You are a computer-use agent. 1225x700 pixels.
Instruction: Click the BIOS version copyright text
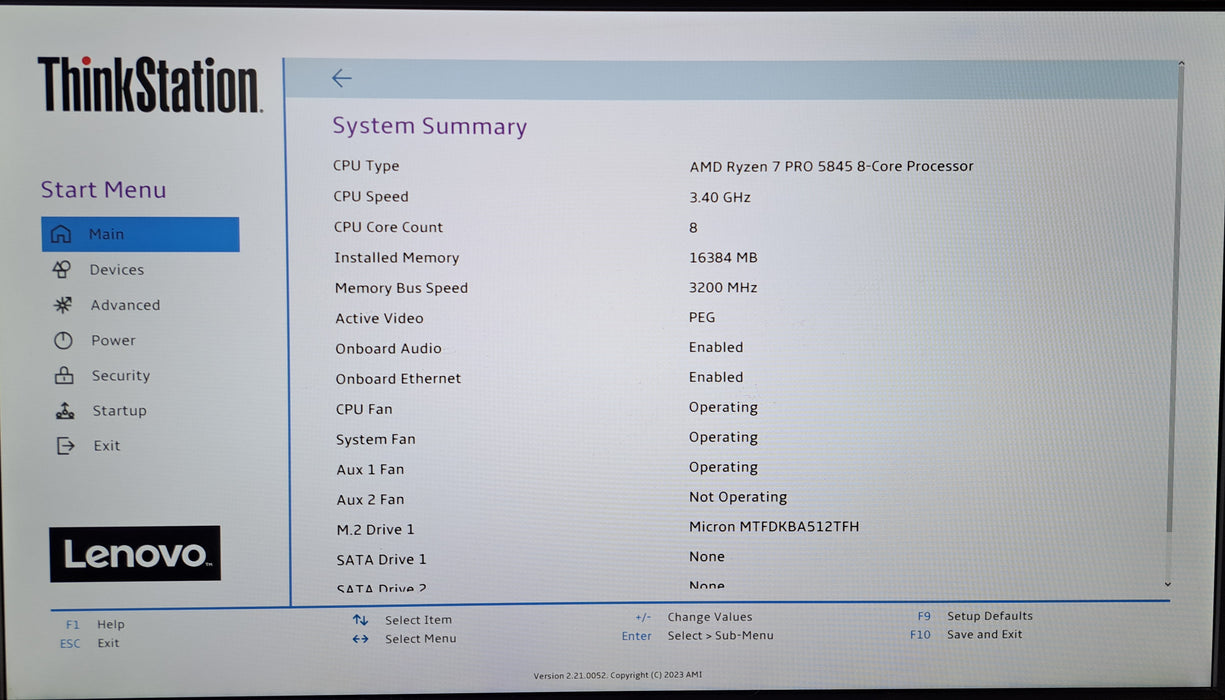[618, 675]
